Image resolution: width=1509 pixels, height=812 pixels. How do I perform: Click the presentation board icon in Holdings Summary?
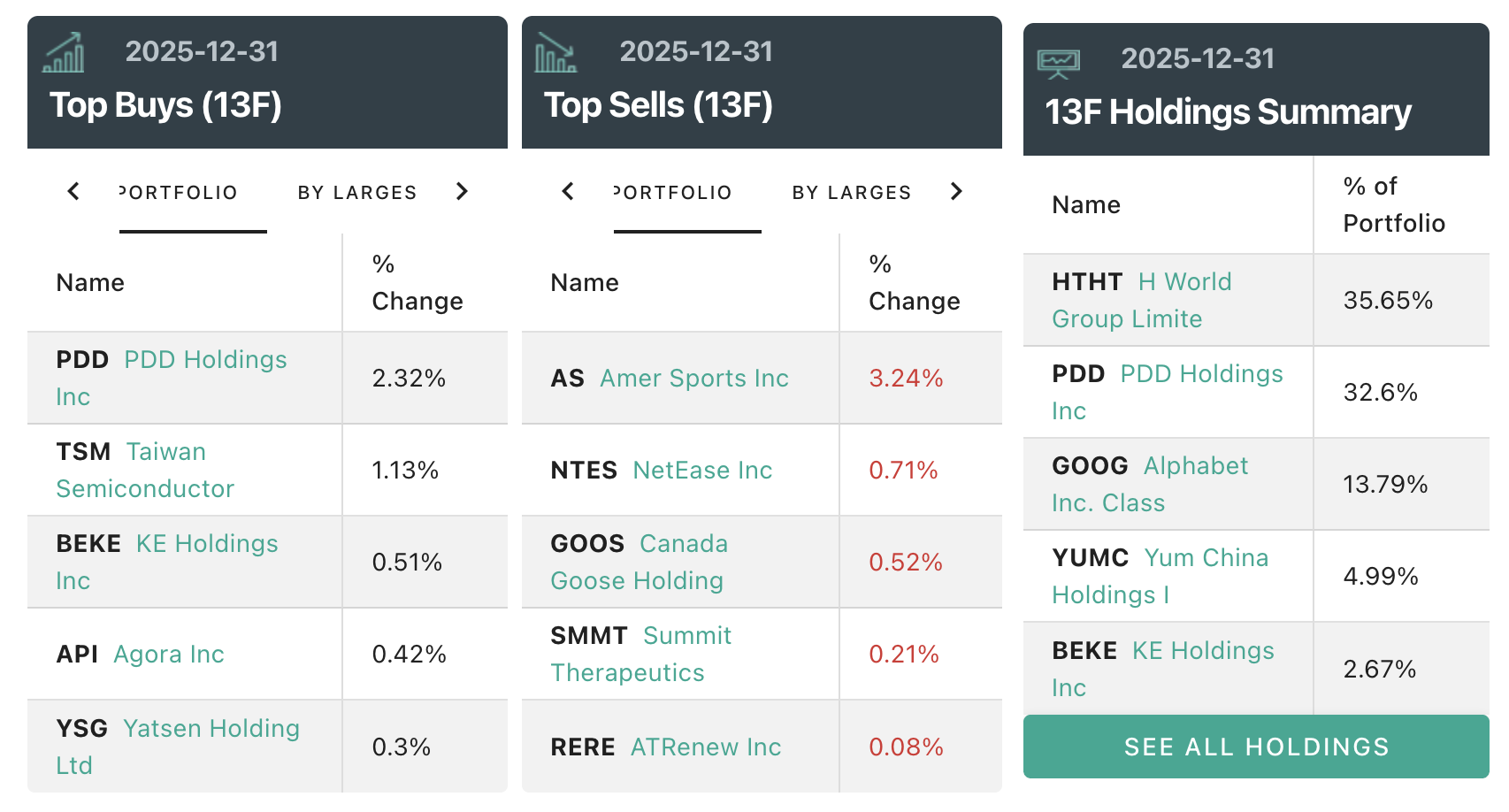click(1058, 64)
